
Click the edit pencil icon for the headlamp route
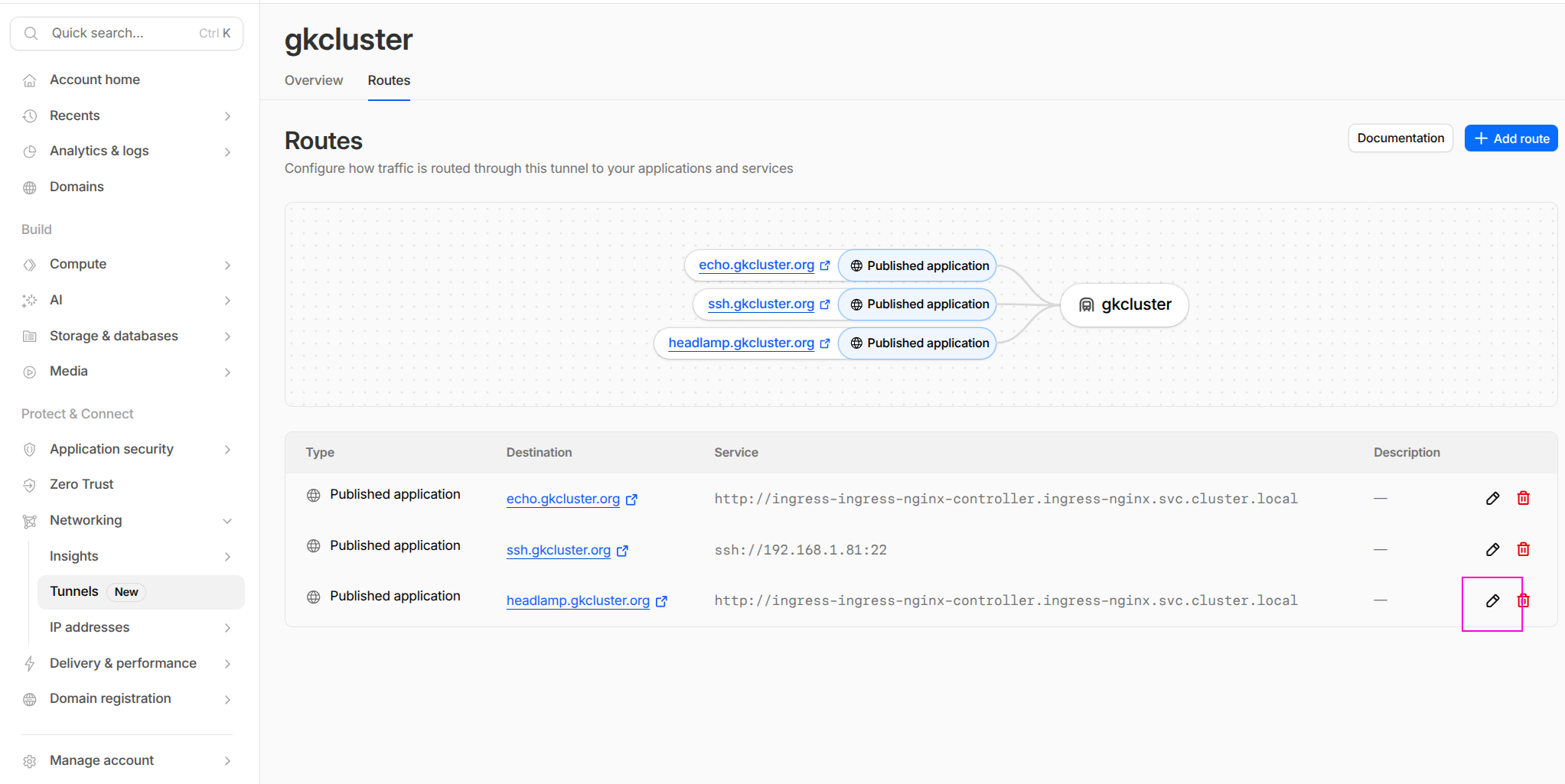click(x=1492, y=601)
